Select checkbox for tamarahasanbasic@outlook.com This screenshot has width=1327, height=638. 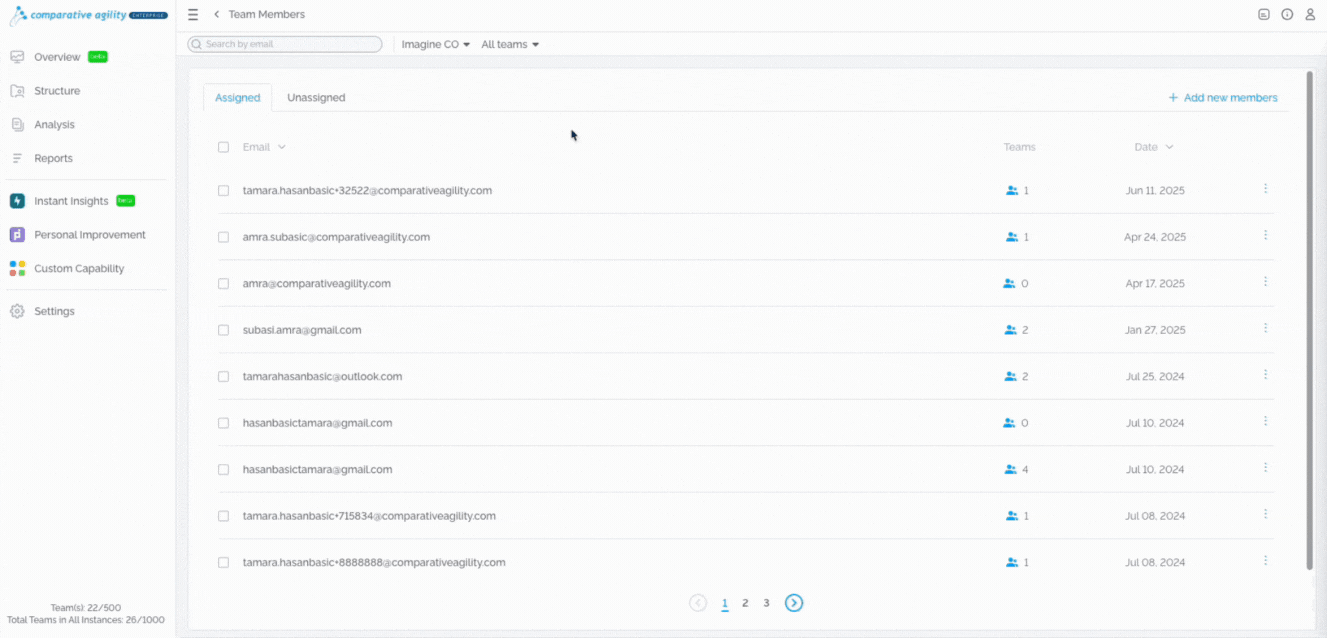pos(223,377)
